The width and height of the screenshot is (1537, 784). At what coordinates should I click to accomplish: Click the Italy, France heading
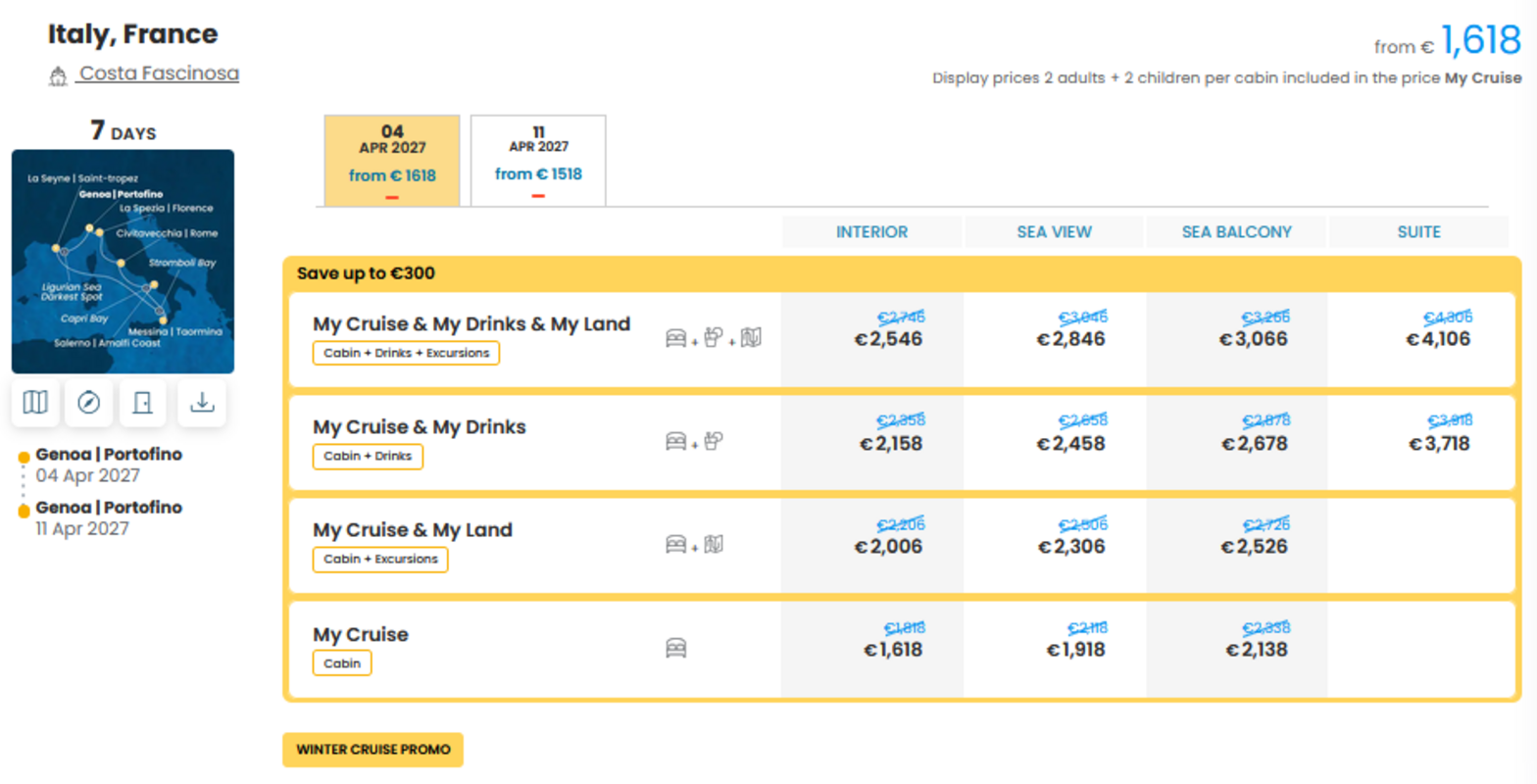133,34
